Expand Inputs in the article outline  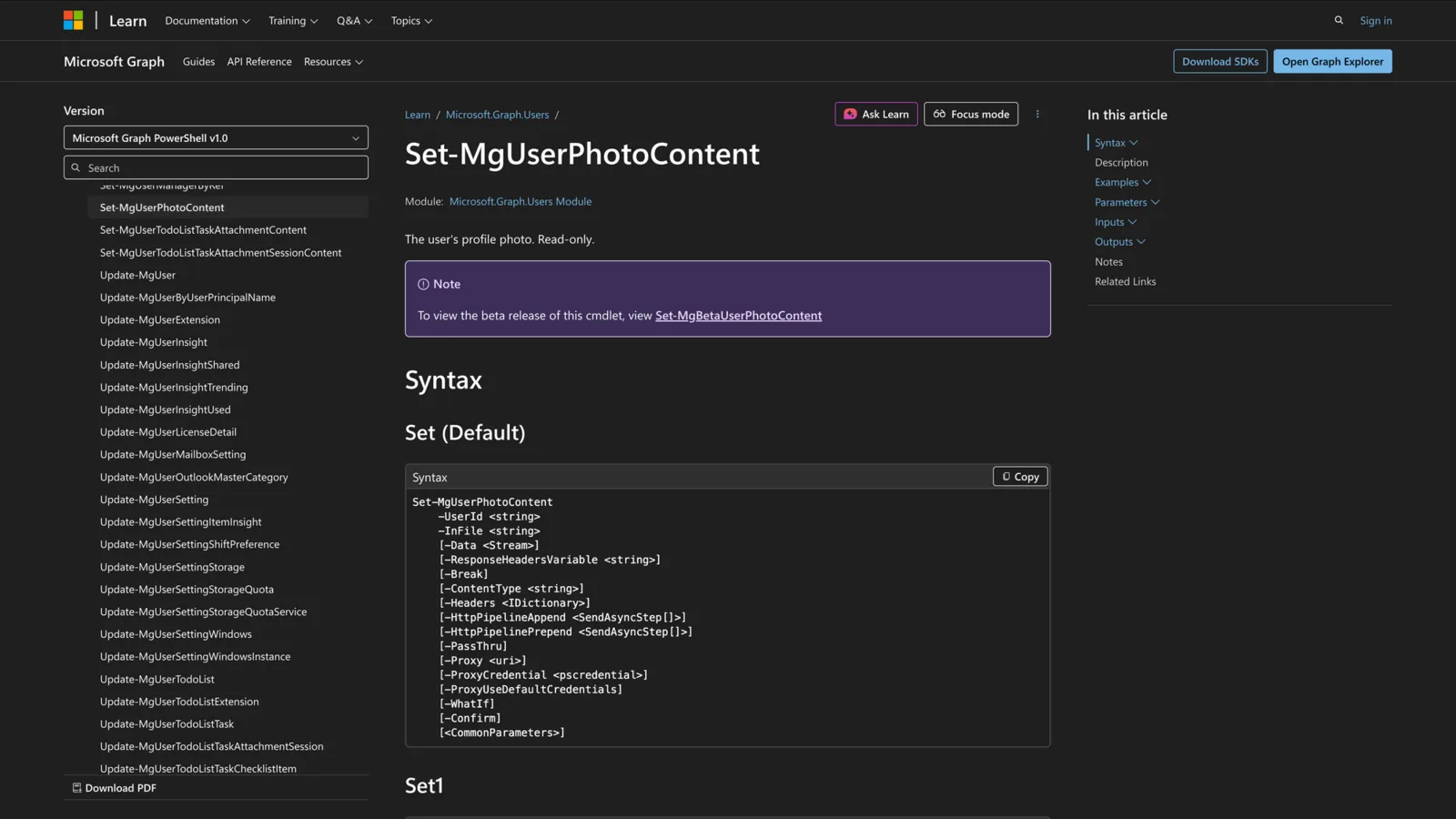[1116, 222]
